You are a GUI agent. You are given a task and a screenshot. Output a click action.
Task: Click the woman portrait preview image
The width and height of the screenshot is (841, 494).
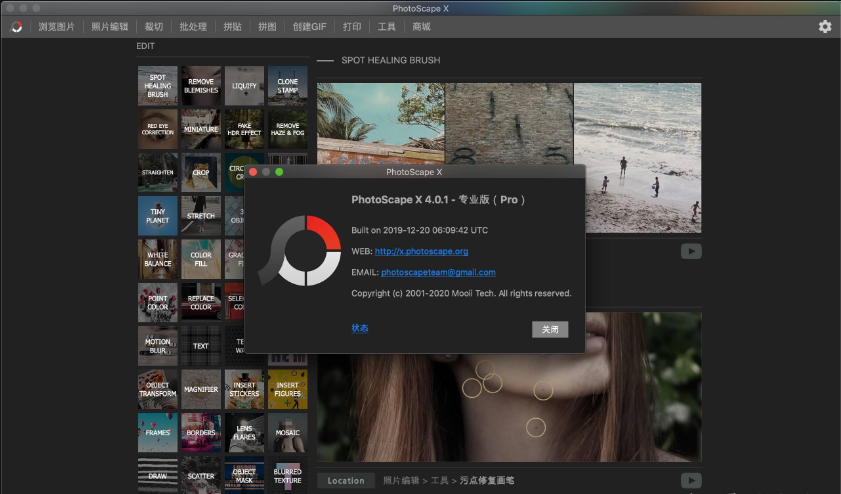click(509, 407)
